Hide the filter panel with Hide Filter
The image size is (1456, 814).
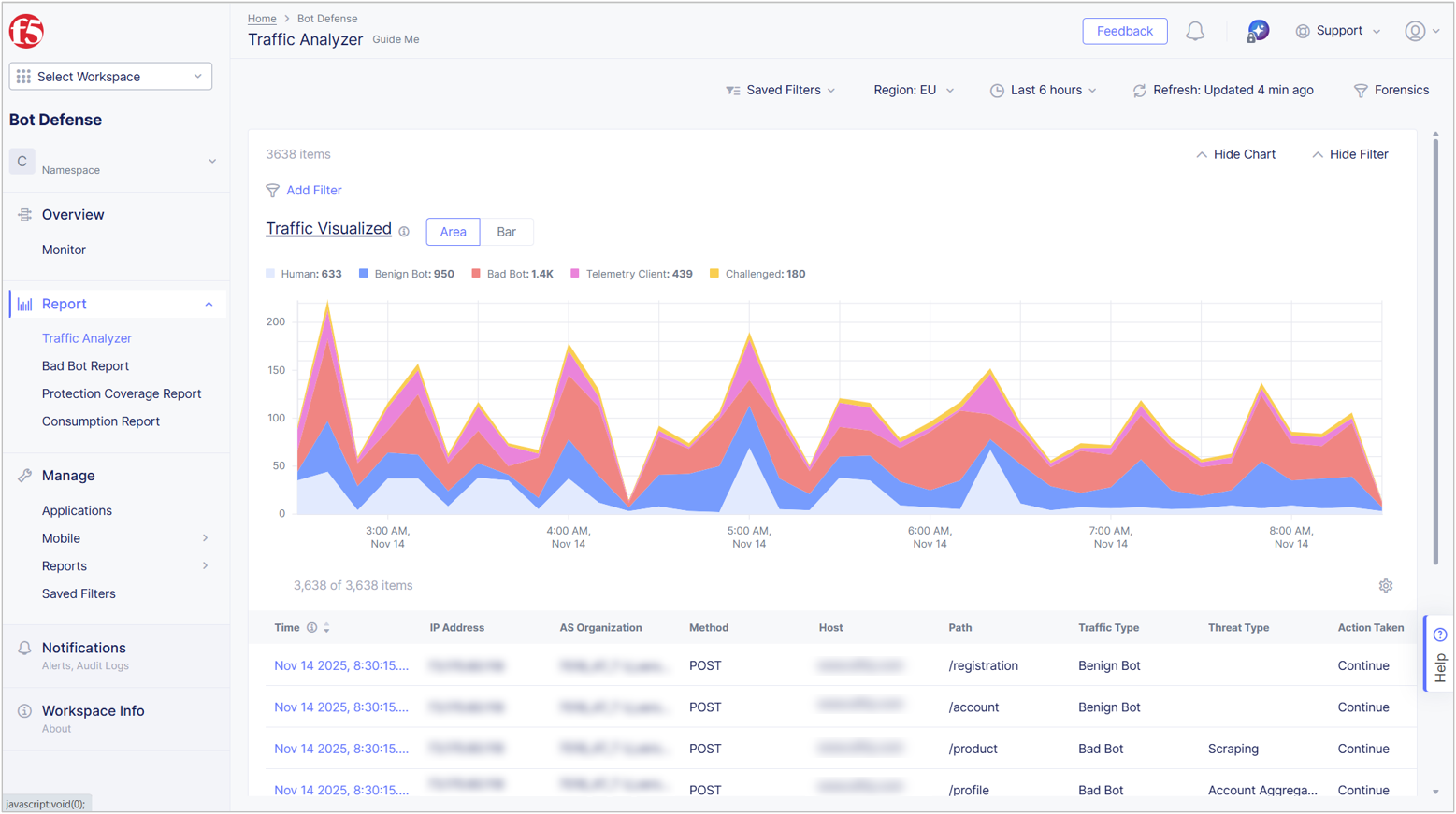(1350, 153)
